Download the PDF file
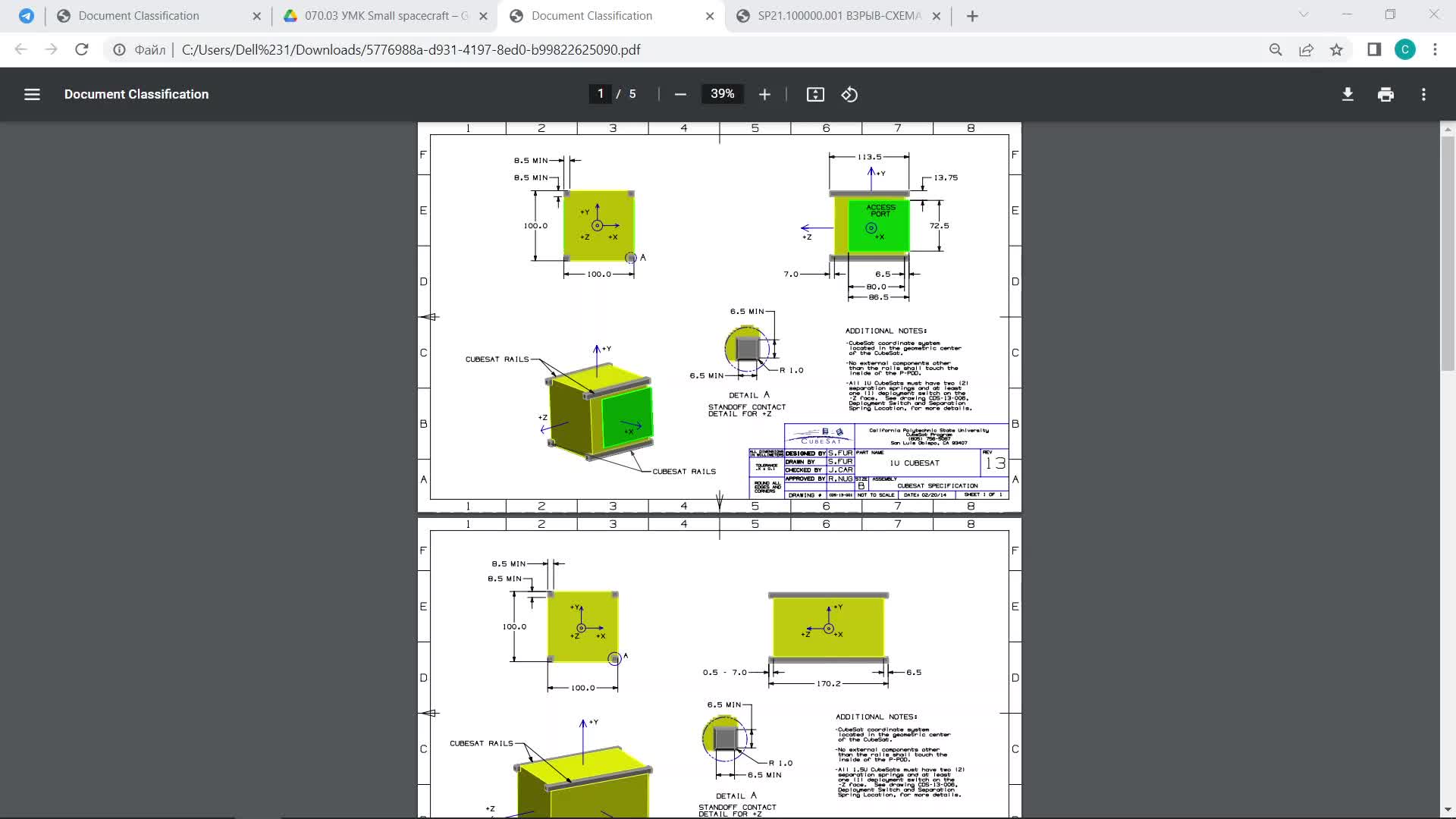This screenshot has height=819, width=1456. click(1348, 94)
